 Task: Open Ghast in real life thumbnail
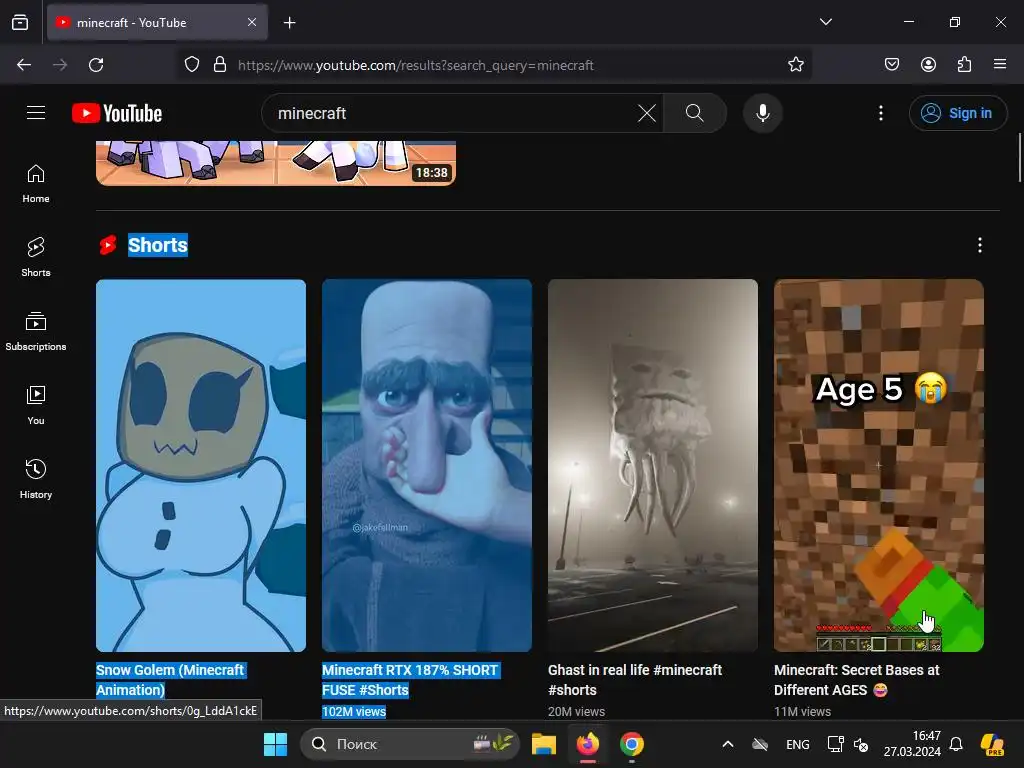[x=652, y=465]
